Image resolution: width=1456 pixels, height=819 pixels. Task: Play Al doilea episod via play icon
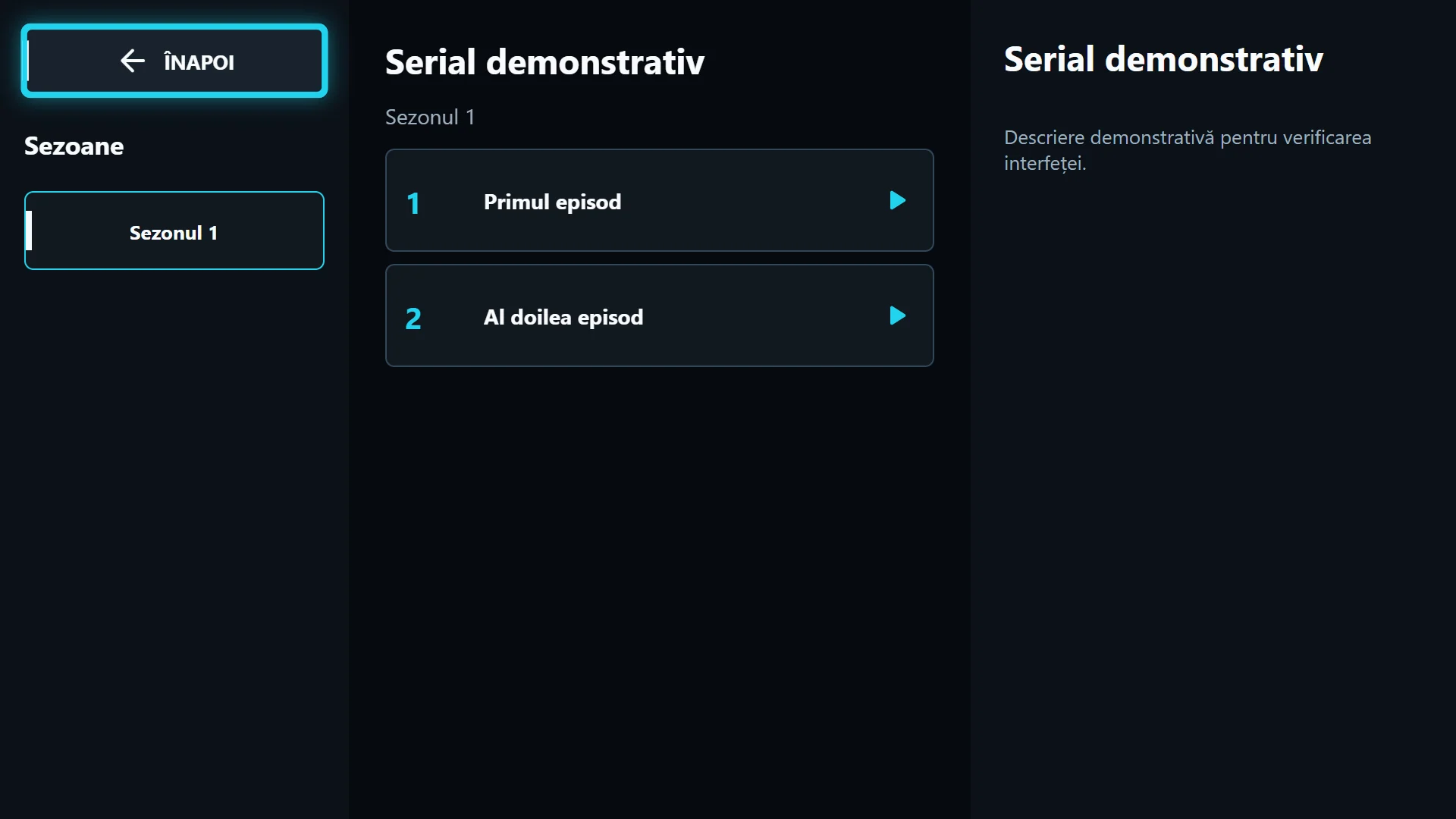tap(897, 315)
